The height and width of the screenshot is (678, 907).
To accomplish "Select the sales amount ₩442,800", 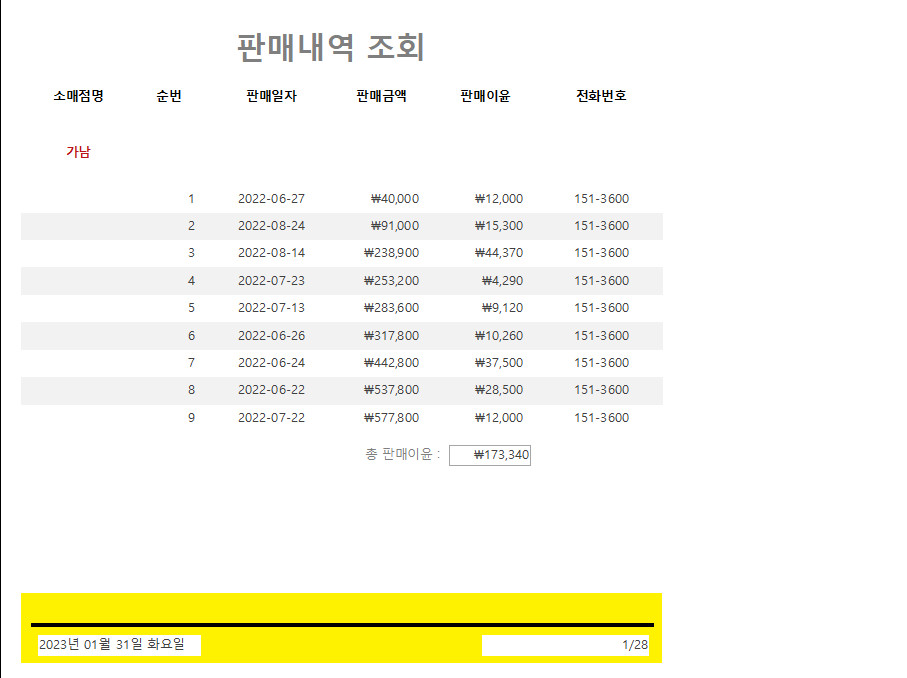I will [x=391, y=363].
